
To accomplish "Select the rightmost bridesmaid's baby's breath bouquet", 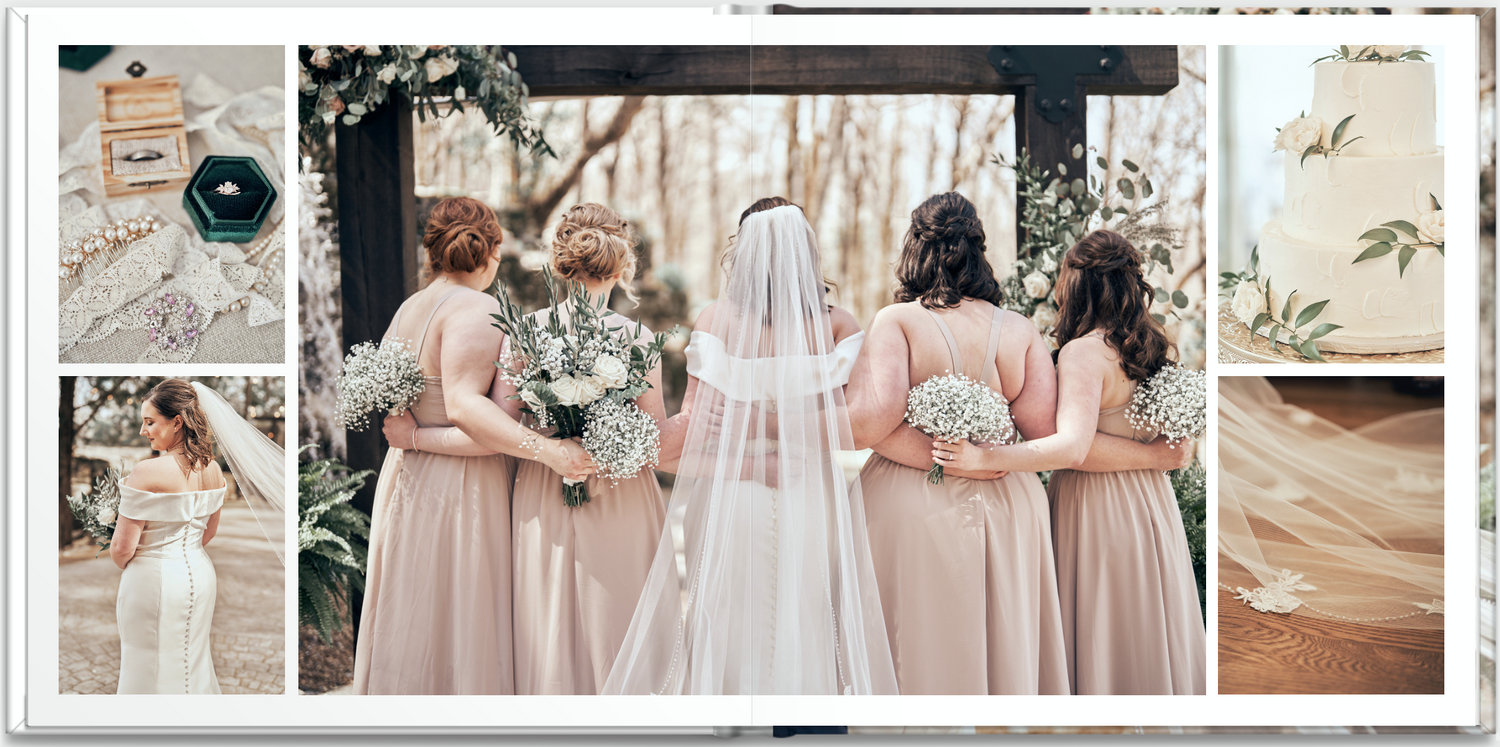I will point(1170,402).
